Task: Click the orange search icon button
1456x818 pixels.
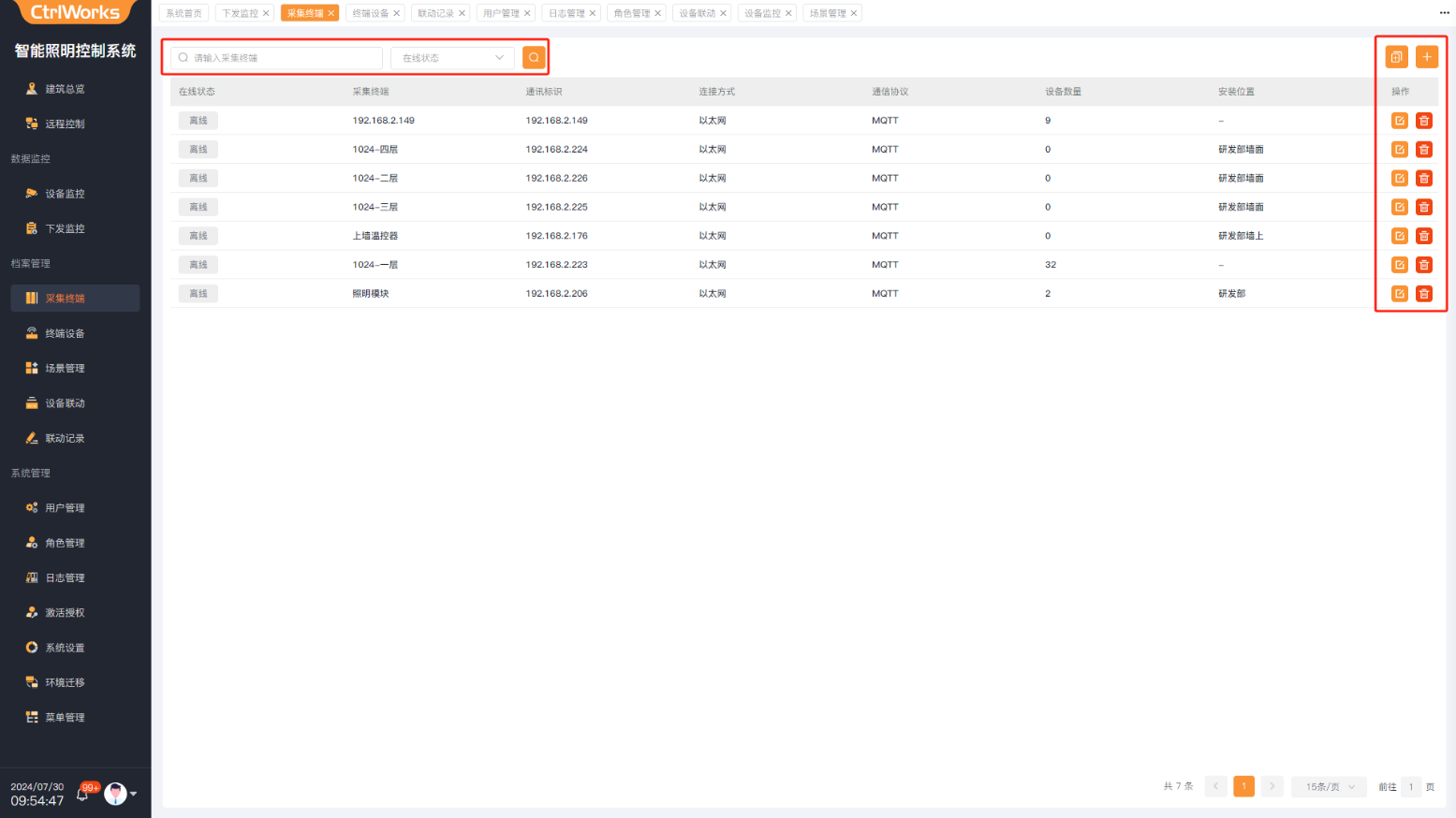Action: pos(534,58)
